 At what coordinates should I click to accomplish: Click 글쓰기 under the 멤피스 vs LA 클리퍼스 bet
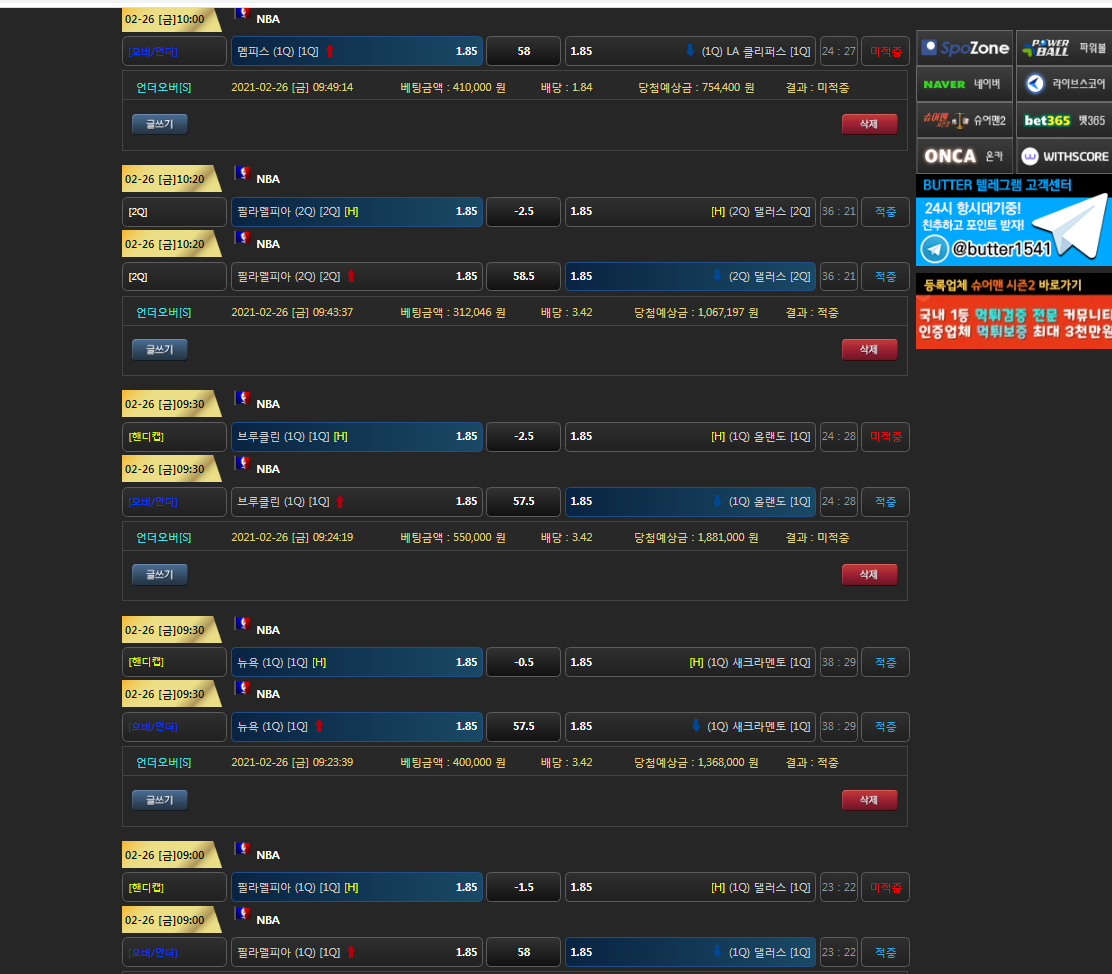click(160, 124)
